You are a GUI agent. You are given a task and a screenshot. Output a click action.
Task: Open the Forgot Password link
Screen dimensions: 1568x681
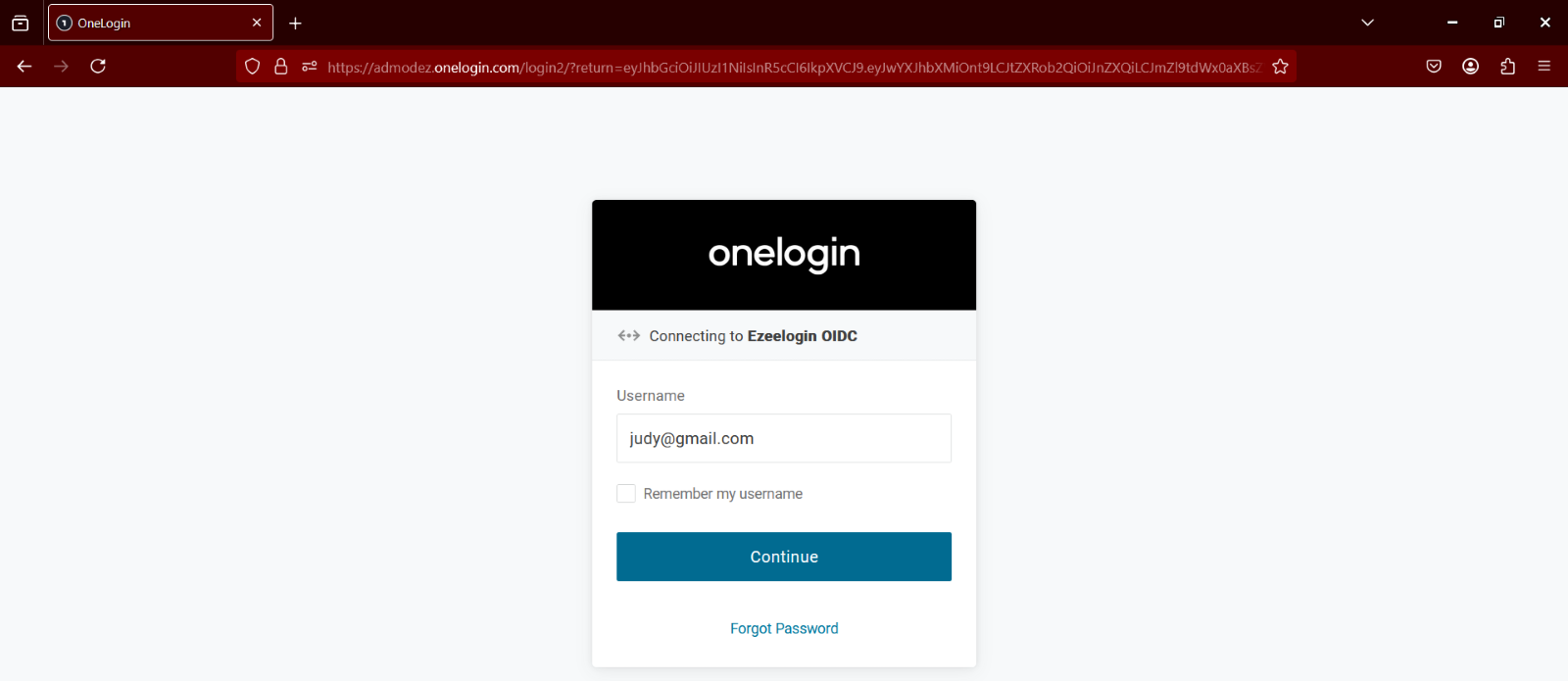click(784, 628)
